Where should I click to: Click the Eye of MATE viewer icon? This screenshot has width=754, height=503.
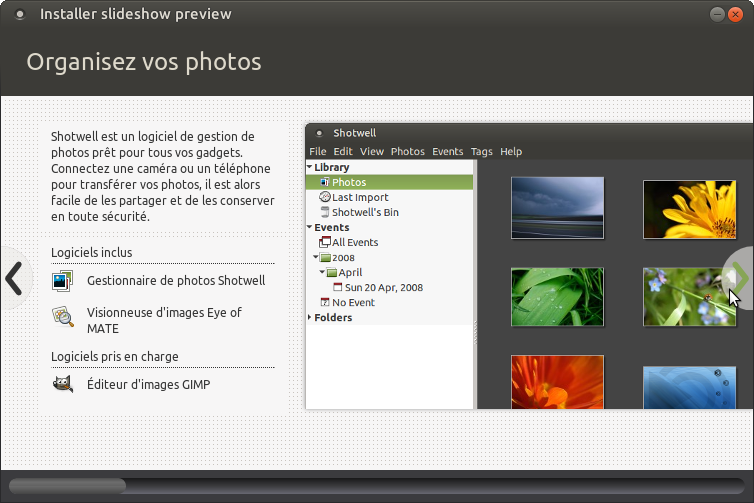pos(63,316)
